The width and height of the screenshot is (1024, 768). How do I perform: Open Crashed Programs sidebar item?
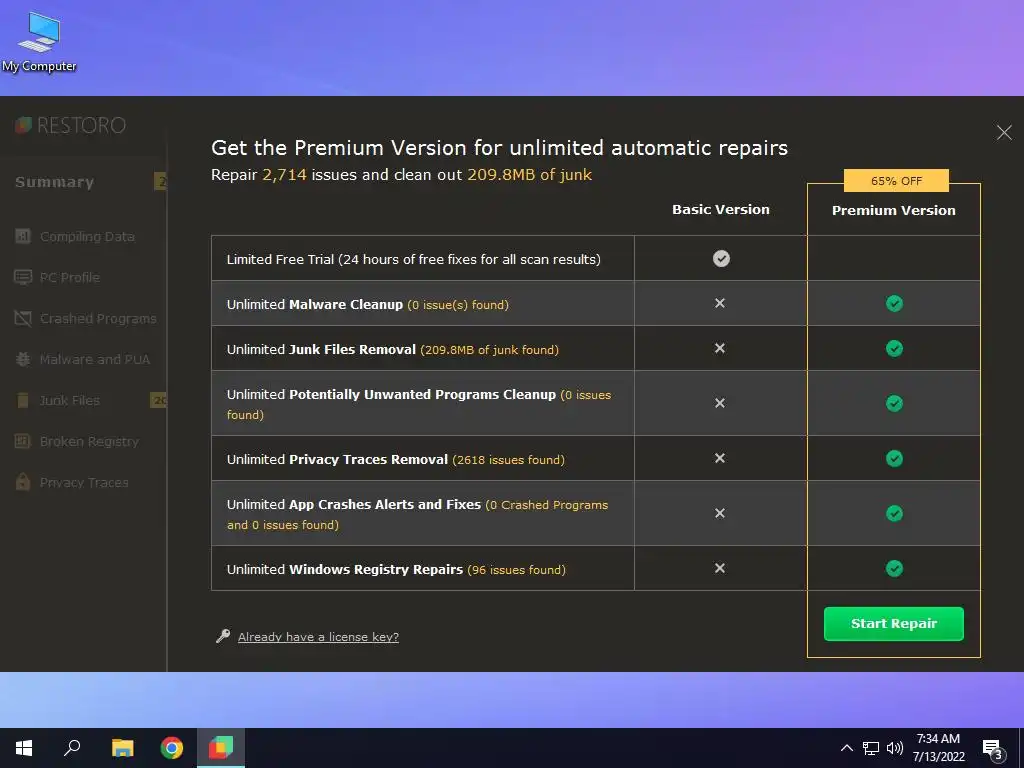point(98,319)
